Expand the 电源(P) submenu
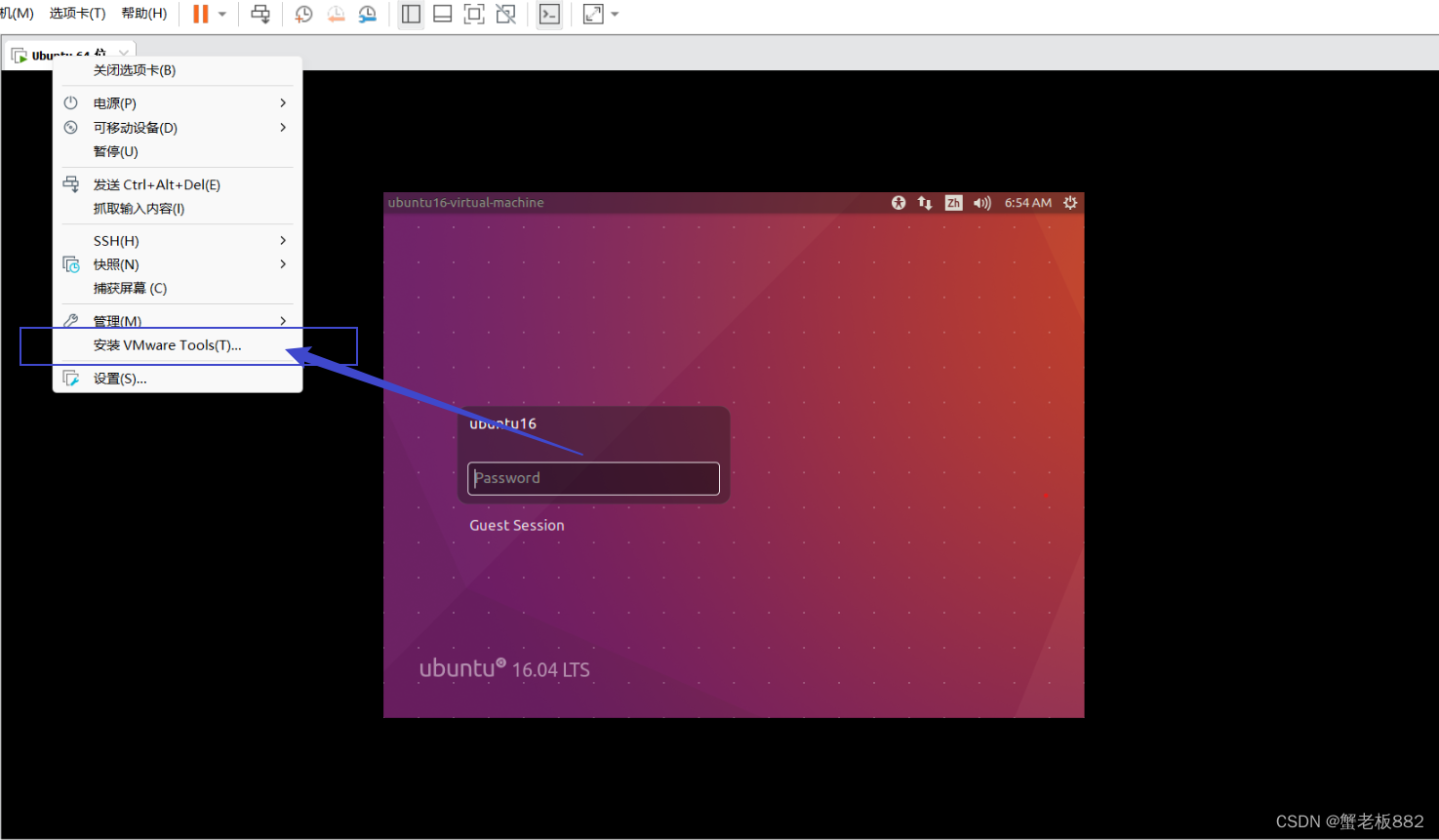The height and width of the screenshot is (840, 1439). [x=178, y=102]
